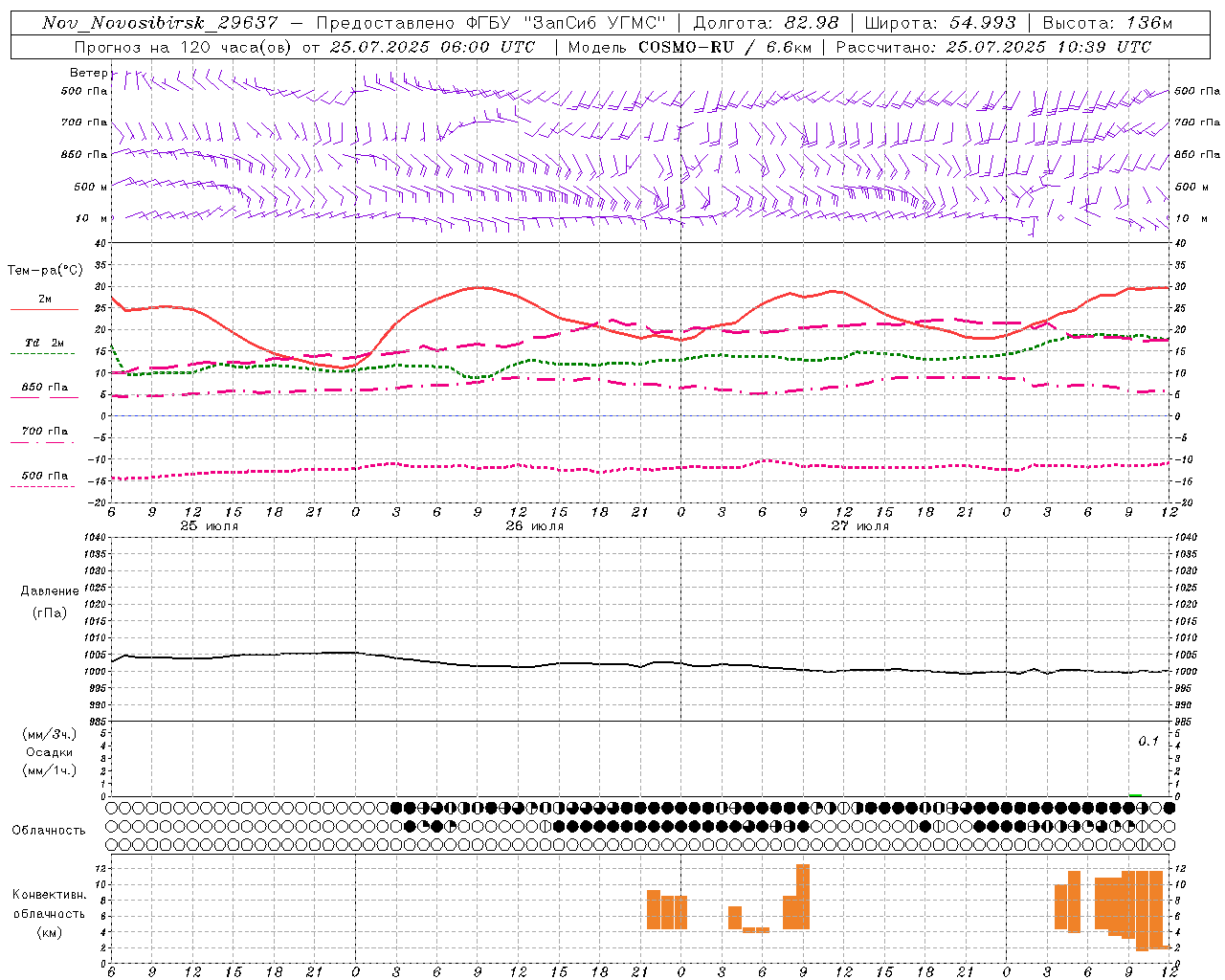Click the longitude value Долгота: 82.98
The image size is (1225, 980).
766,23
